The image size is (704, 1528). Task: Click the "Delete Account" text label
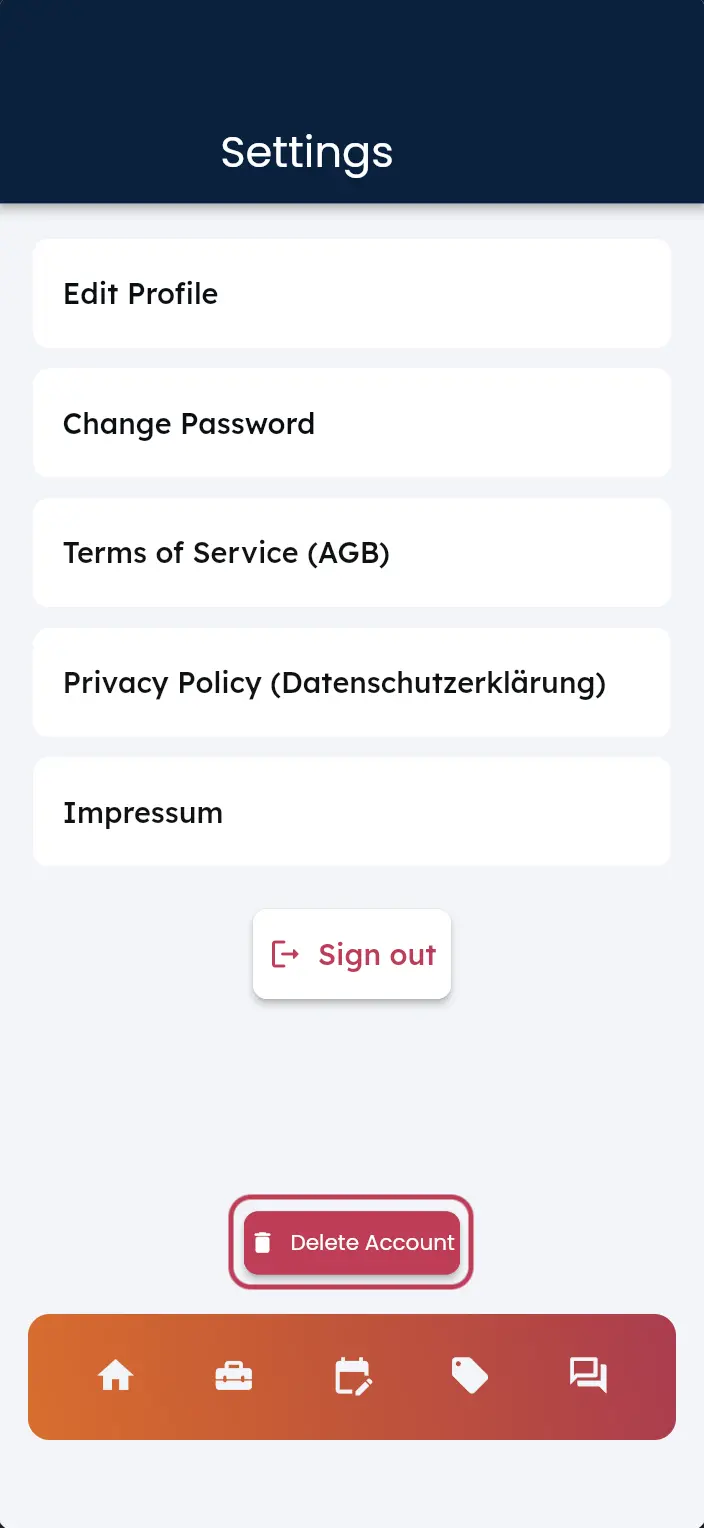(x=372, y=1243)
